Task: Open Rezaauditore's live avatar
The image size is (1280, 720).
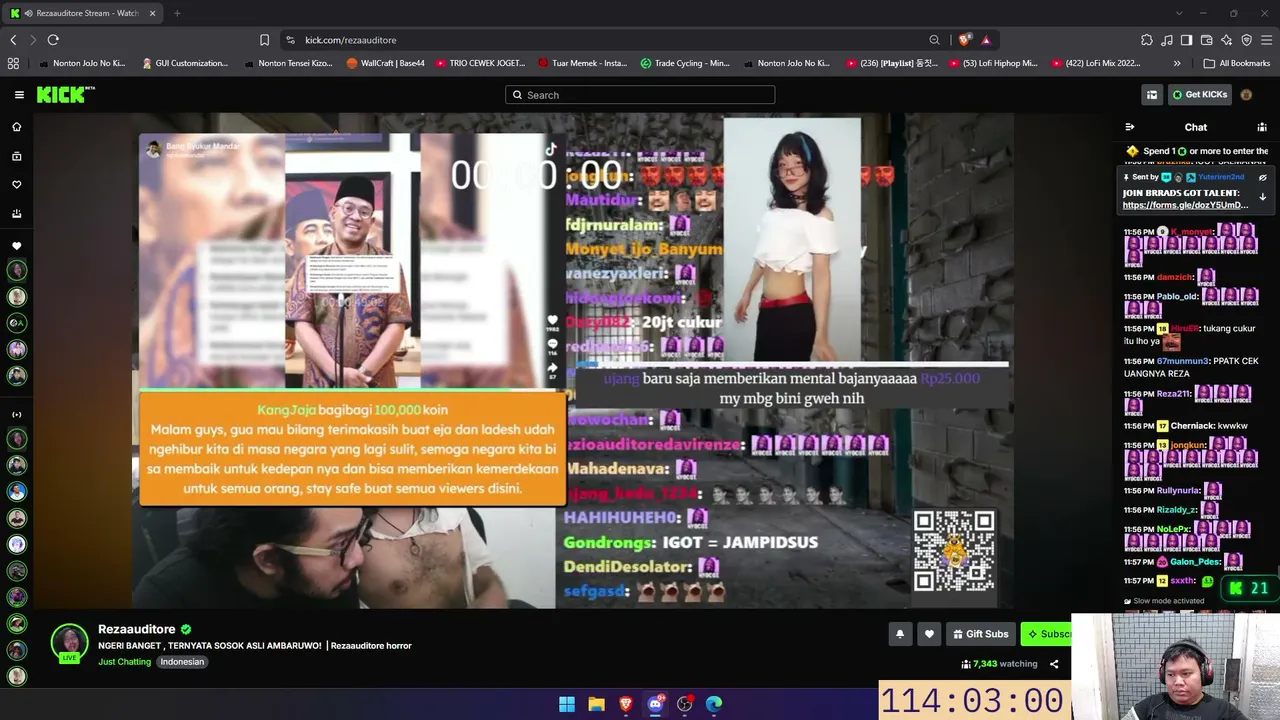Action: coord(69,643)
